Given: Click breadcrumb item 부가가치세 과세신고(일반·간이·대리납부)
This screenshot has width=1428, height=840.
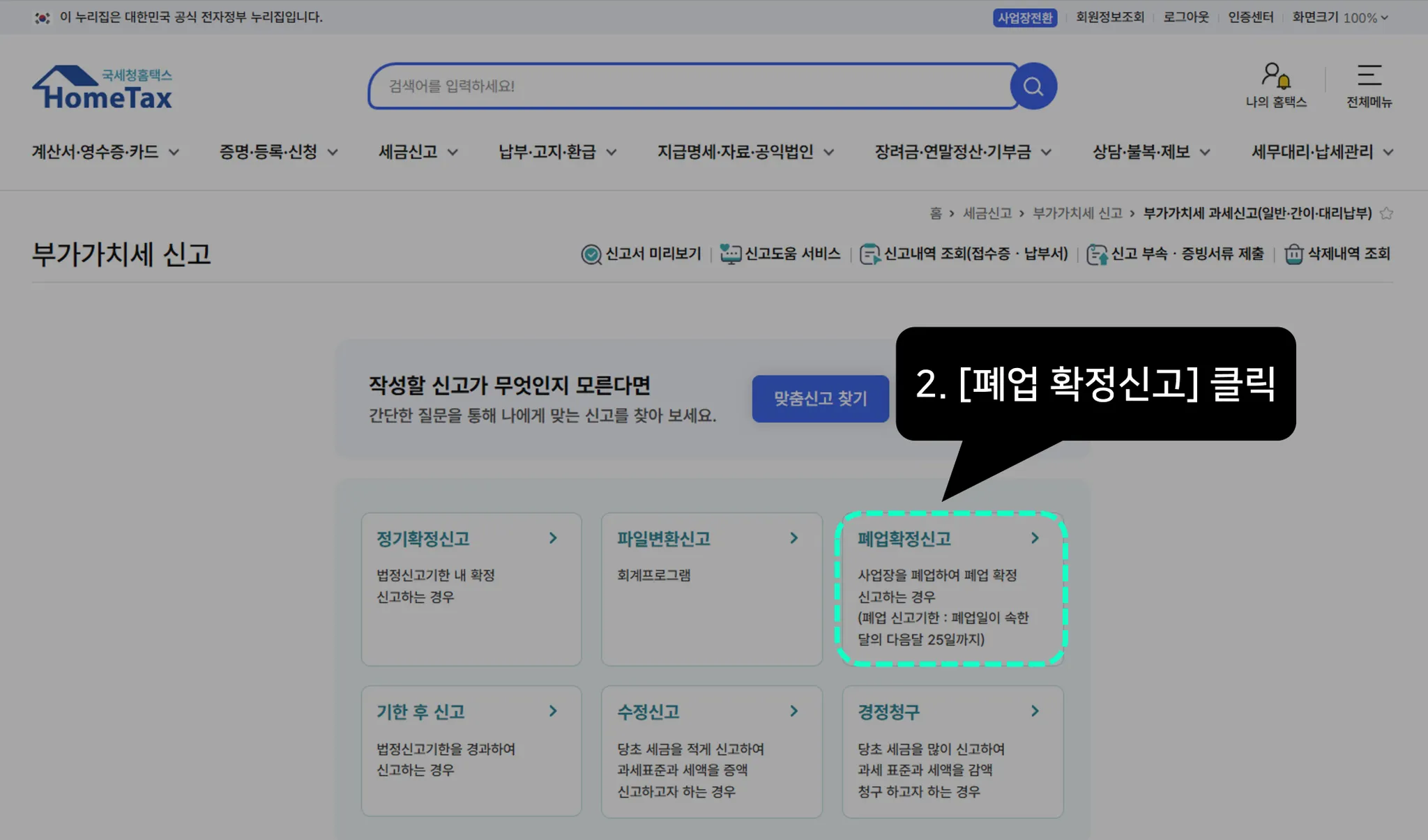Looking at the screenshot, I should point(1258,213).
